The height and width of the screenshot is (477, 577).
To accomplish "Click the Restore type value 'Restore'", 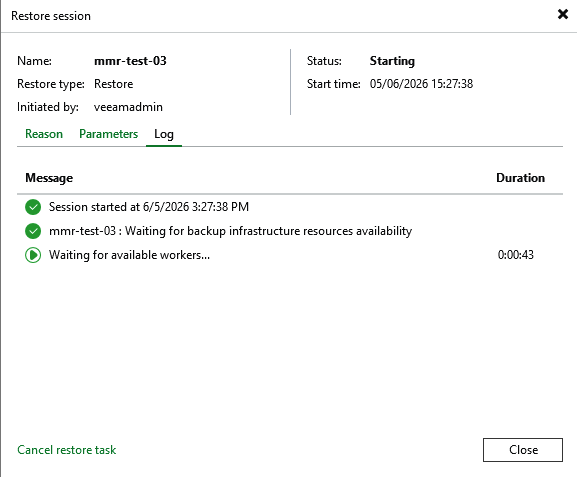I will 113,84.
